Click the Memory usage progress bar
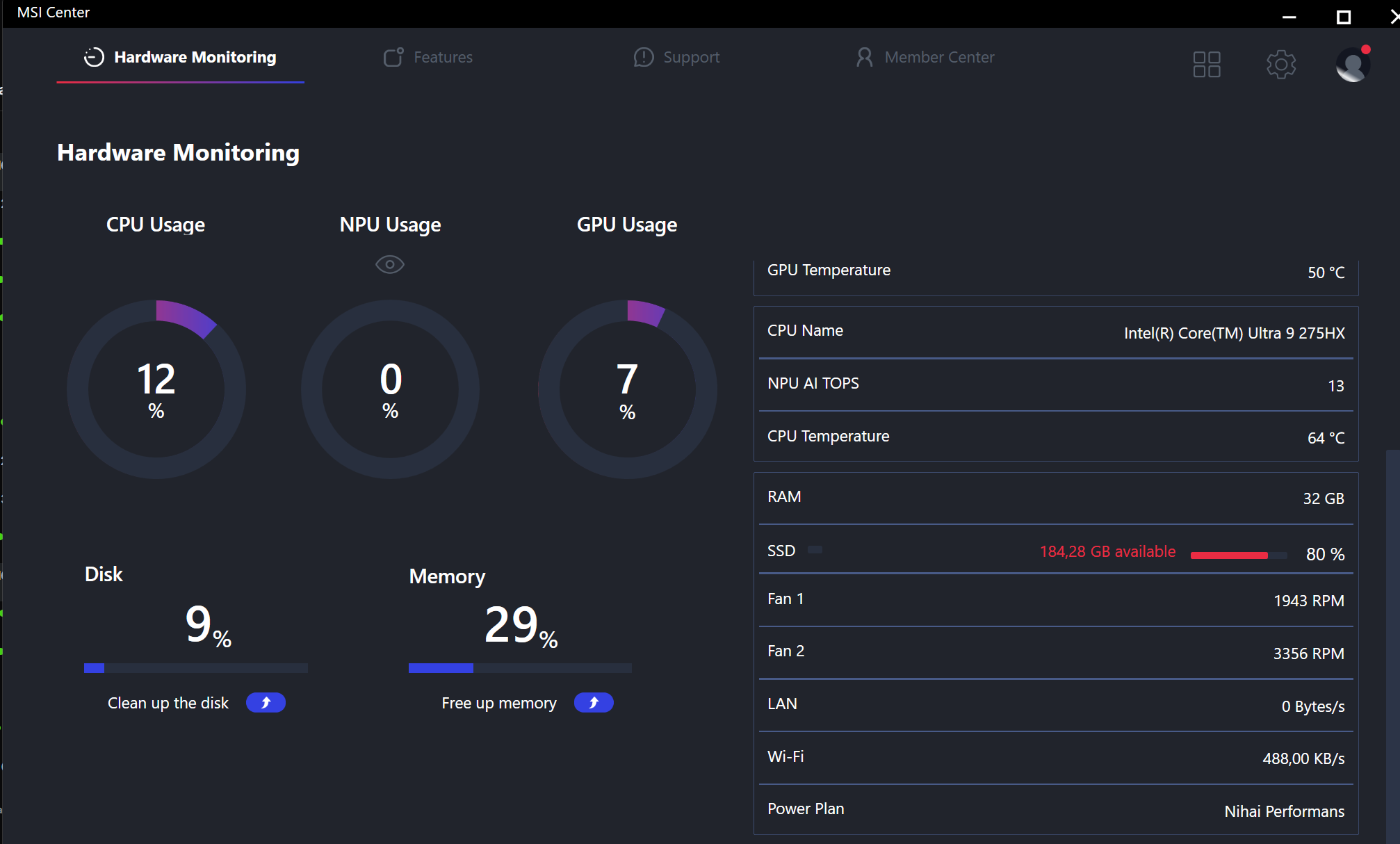Viewport: 1400px width, 844px height. point(520,668)
